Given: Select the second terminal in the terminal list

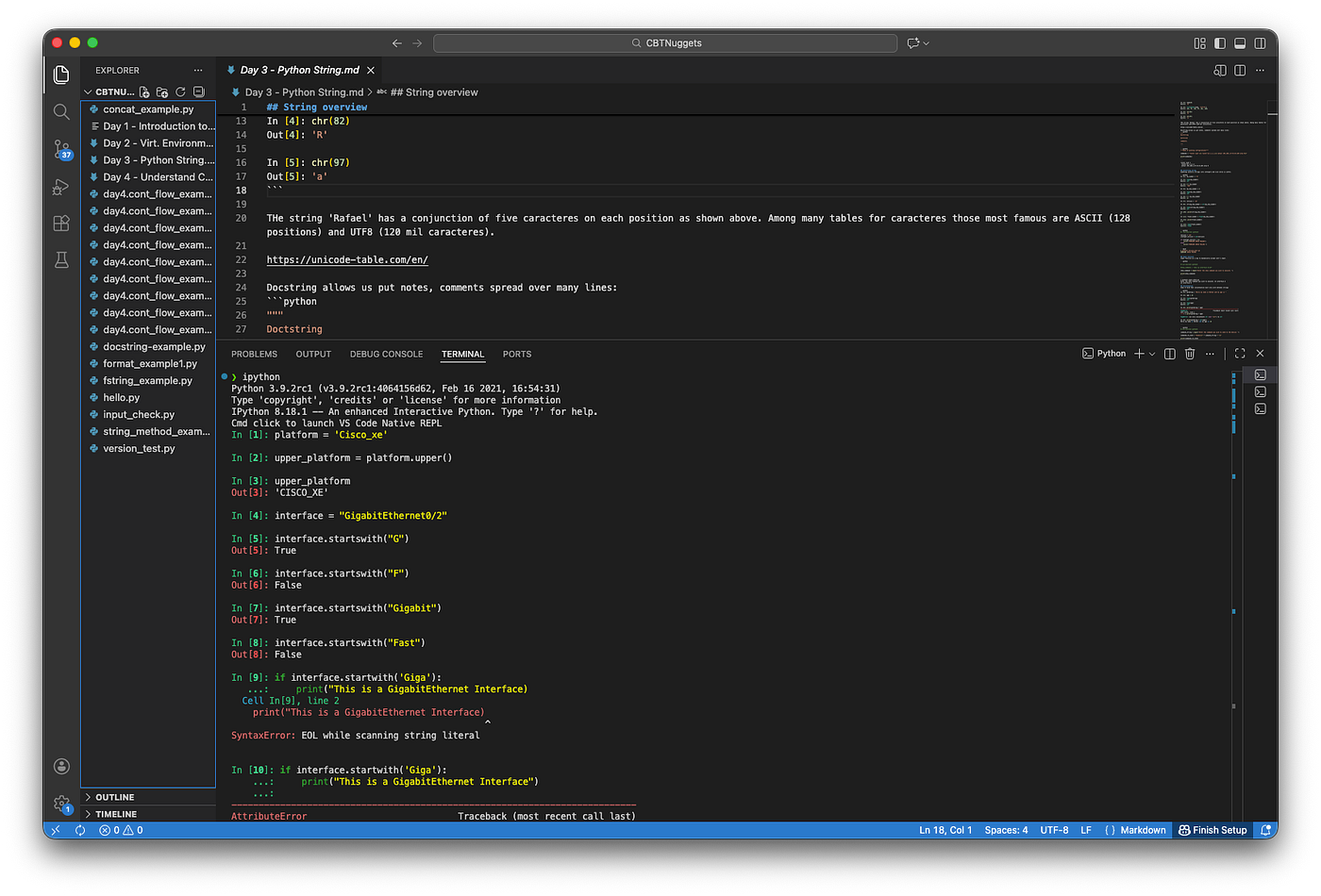Looking at the screenshot, I should tap(1261, 392).
